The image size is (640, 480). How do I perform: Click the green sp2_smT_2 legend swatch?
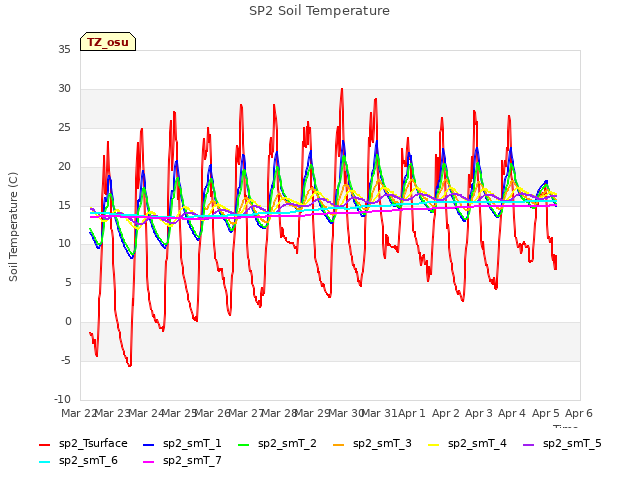pyautogui.click(x=244, y=444)
